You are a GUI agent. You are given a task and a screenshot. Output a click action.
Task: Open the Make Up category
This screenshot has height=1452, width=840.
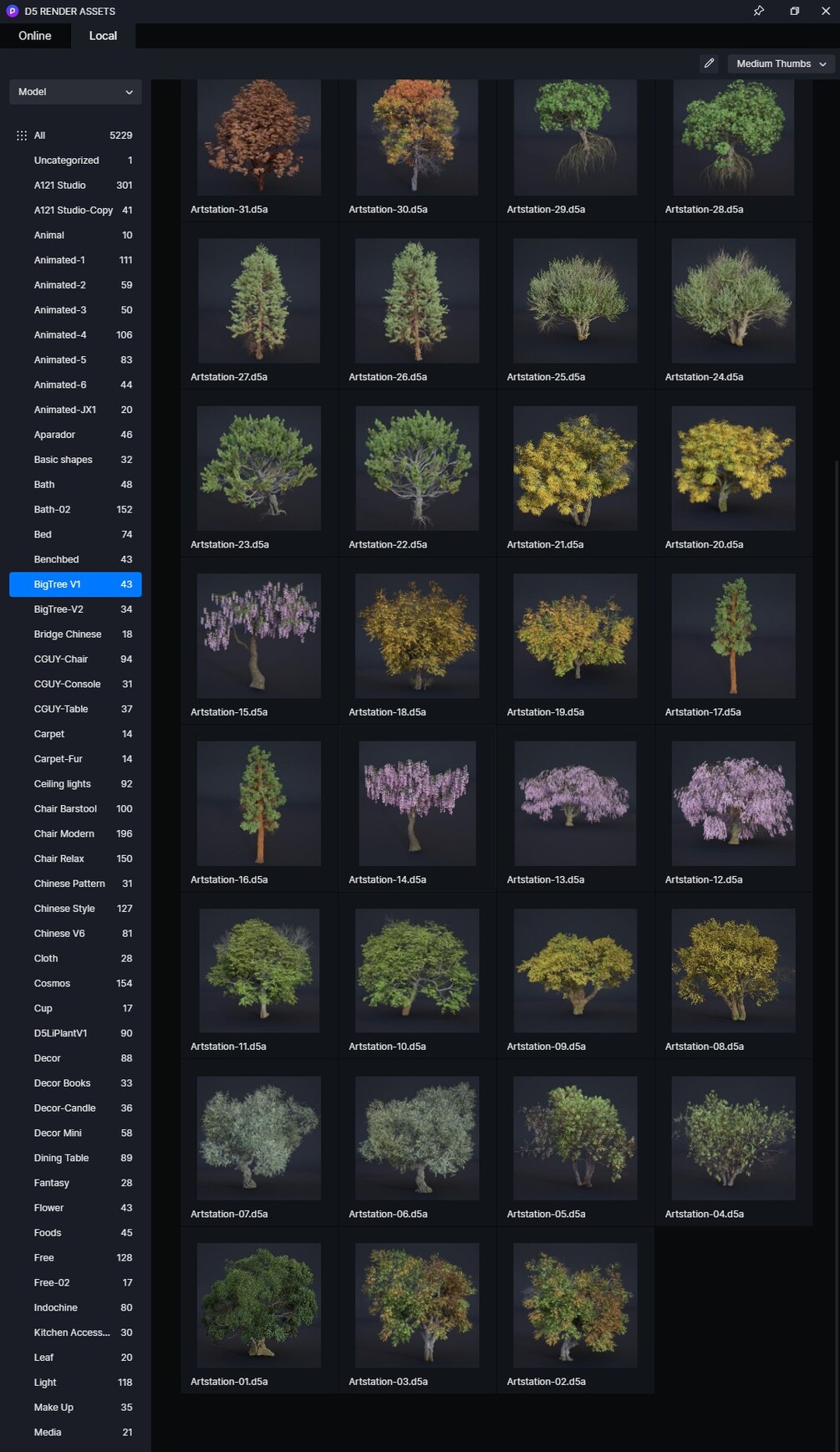coord(75,1408)
